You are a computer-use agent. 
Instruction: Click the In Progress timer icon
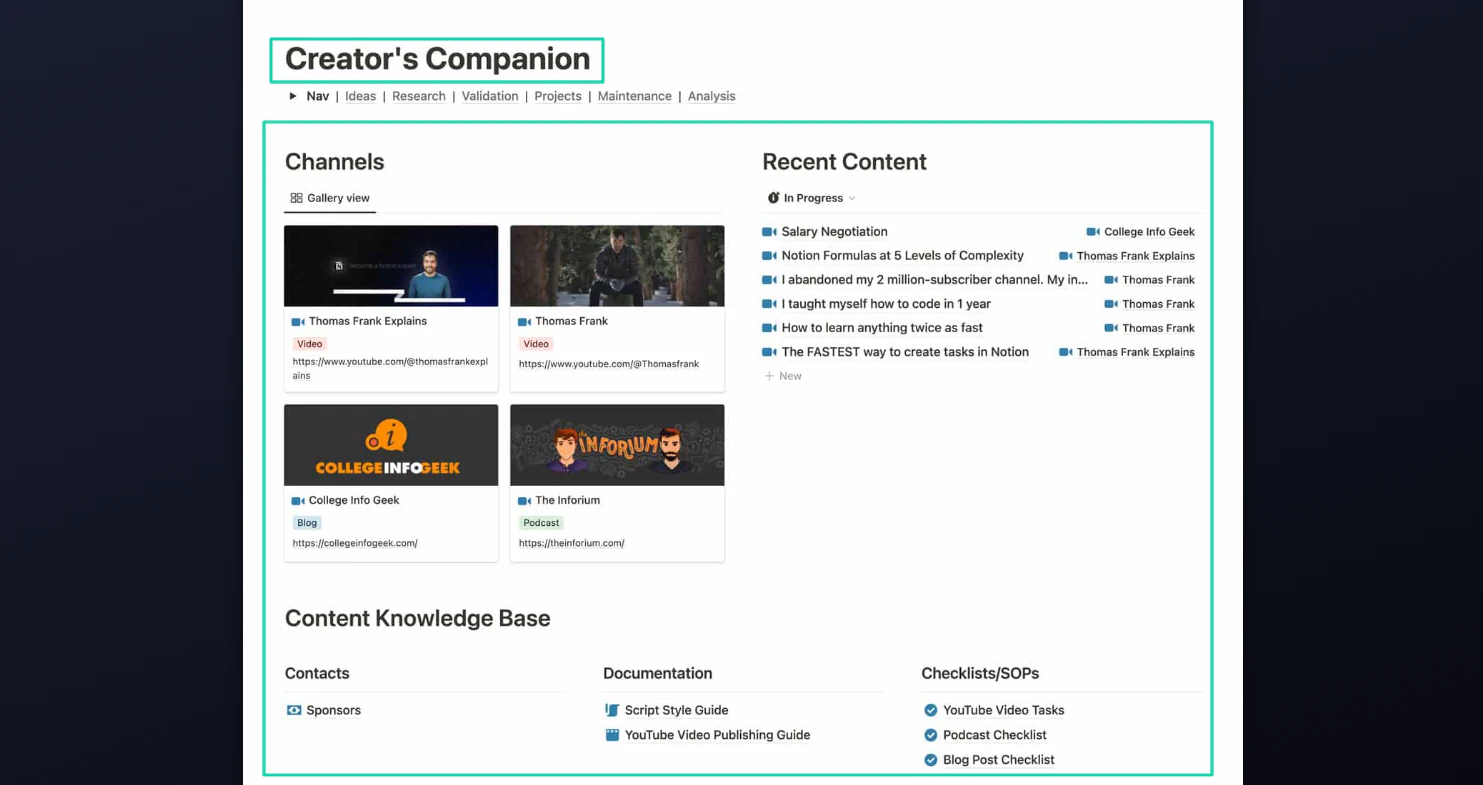[x=773, y=198]
